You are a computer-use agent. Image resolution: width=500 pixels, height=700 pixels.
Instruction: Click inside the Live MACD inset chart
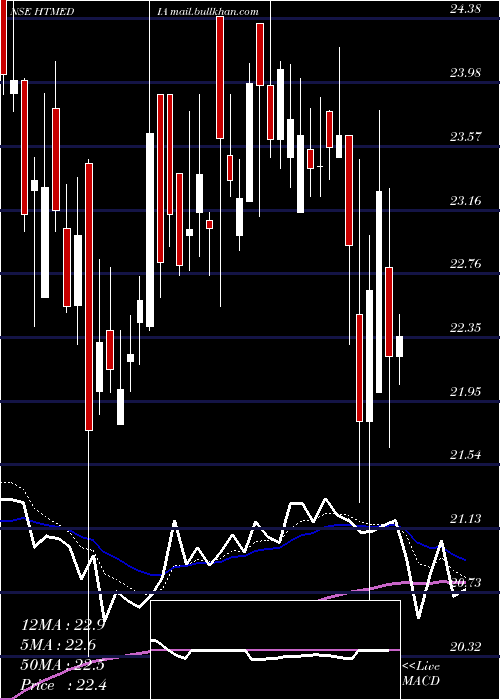(x=275, y=650)
